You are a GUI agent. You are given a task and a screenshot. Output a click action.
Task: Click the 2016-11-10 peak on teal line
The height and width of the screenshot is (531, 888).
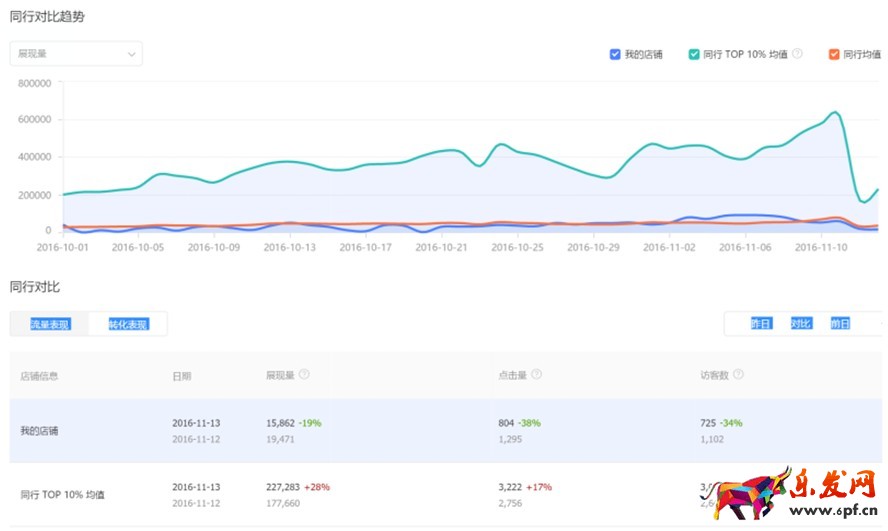834,112
